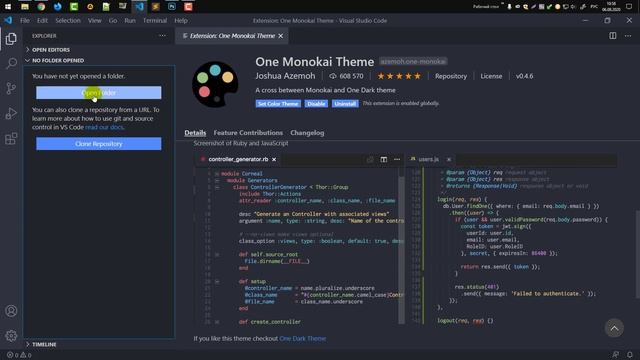Open the extension License link
Viewport: 640px width, 360px height.
point(491,76)
